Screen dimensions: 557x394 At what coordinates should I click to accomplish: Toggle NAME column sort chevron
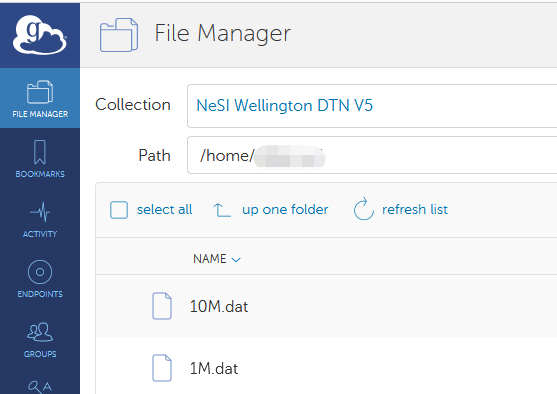236,260
